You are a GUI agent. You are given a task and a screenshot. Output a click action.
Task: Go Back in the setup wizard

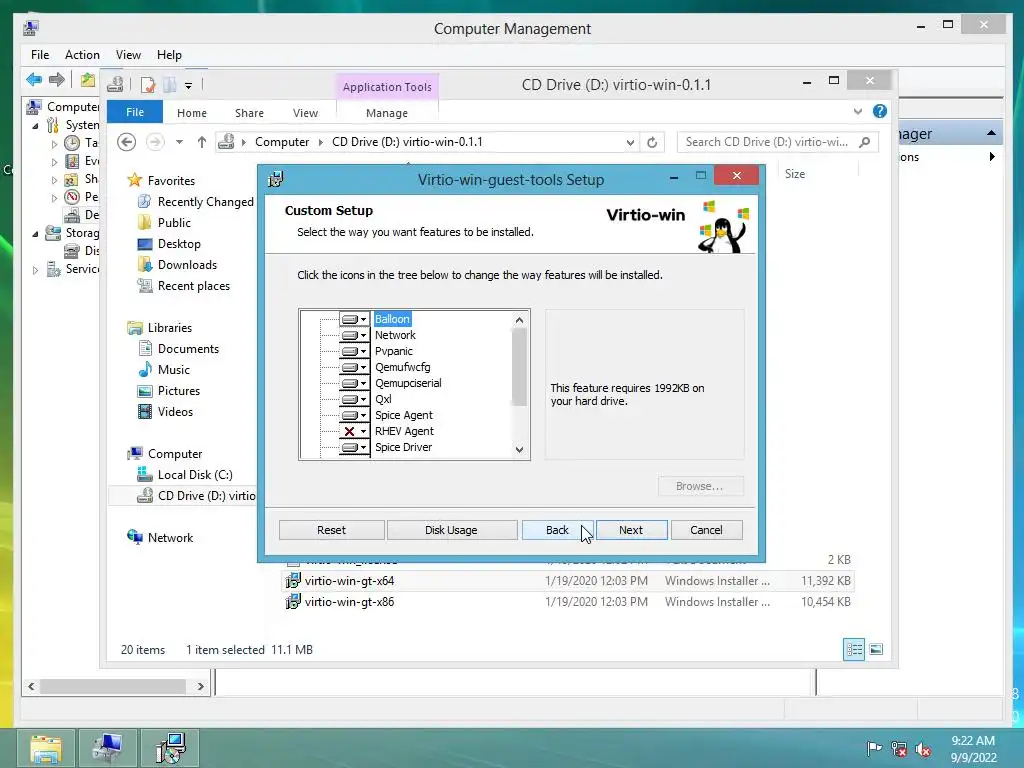point(557,530)
